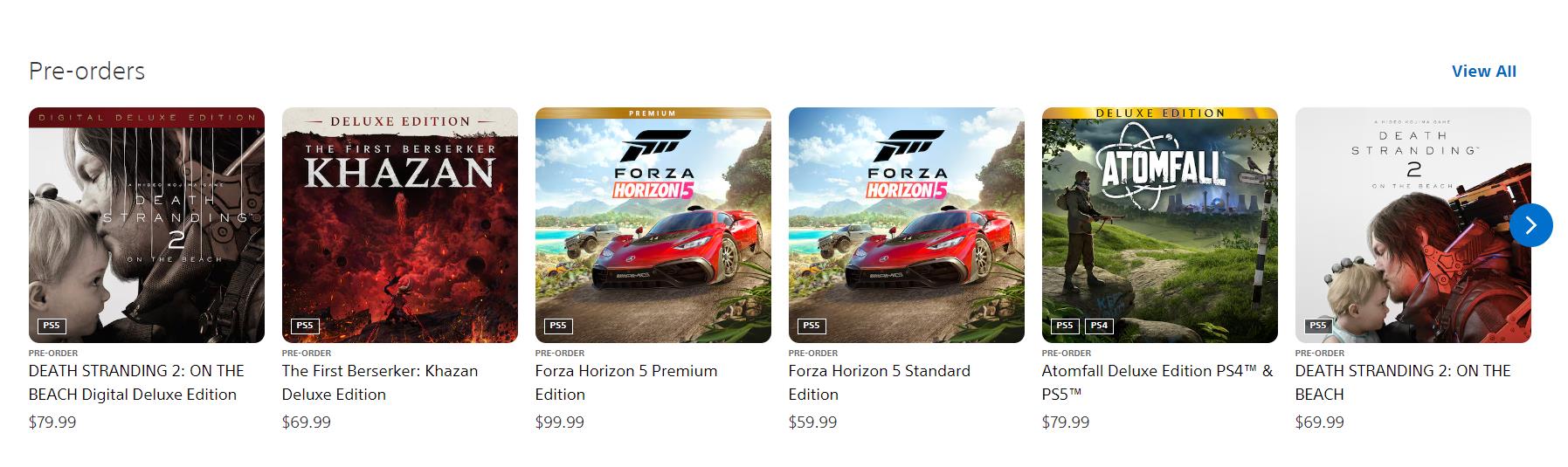
Task: Click The First Berserker: Khazan Deluxe Edition title
Action: tap(379, 382)
